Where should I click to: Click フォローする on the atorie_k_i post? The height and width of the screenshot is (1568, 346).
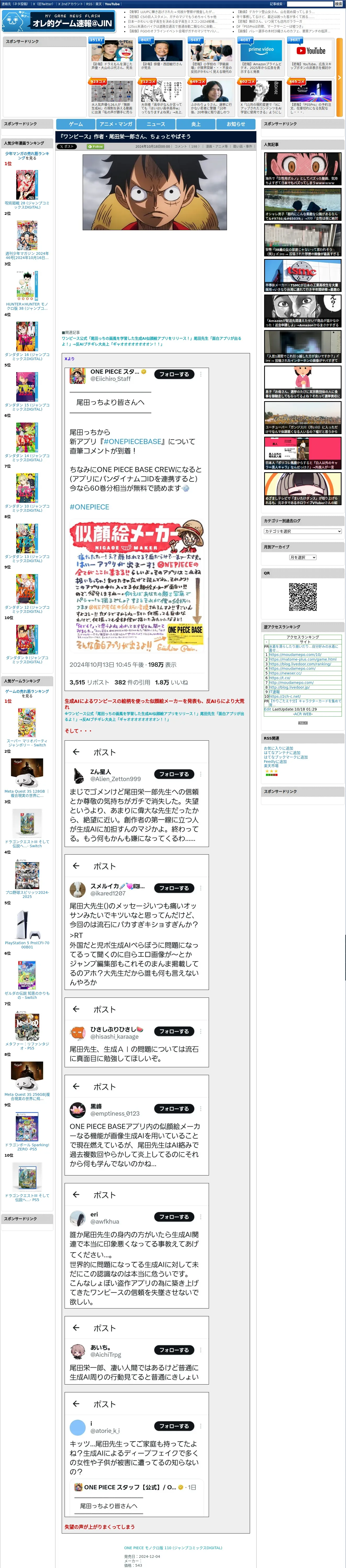174,1426
